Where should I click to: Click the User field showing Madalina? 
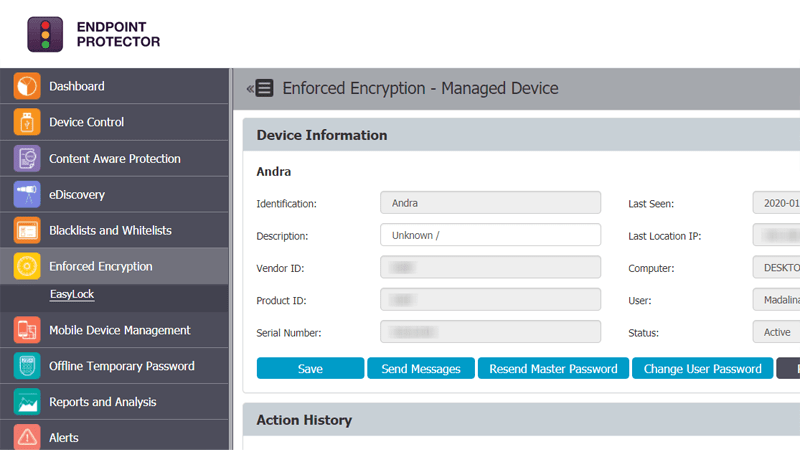(x=777, y=299)
